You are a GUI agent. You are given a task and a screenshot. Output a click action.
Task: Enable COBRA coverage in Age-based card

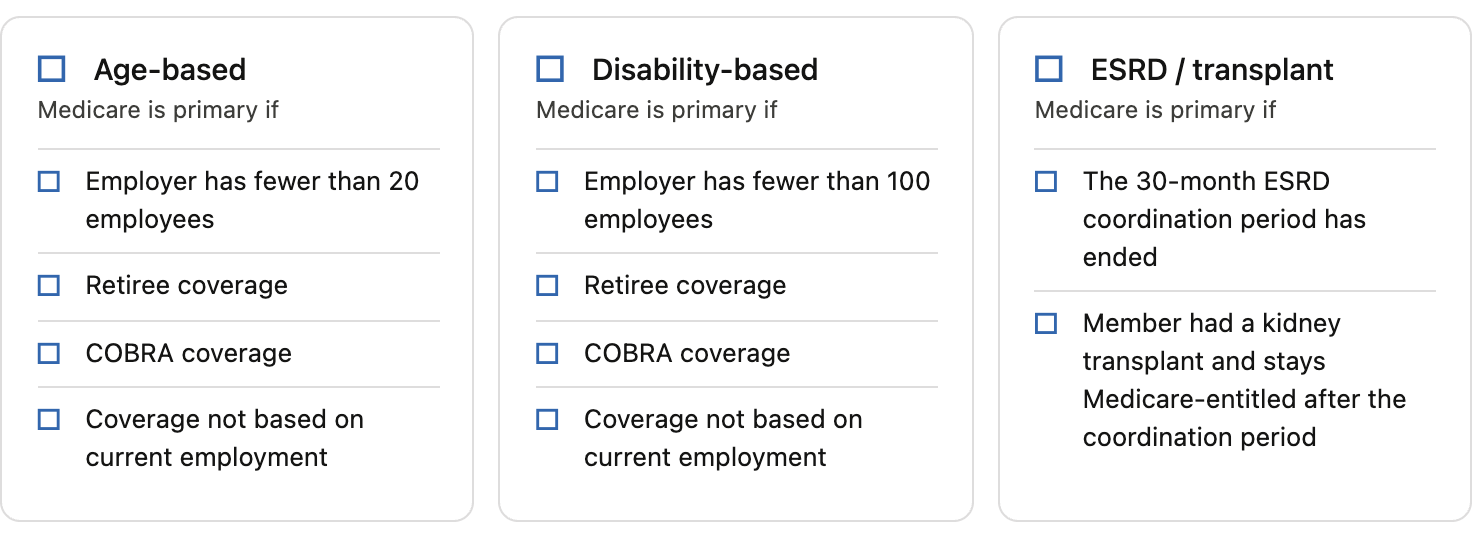(49, 353)
